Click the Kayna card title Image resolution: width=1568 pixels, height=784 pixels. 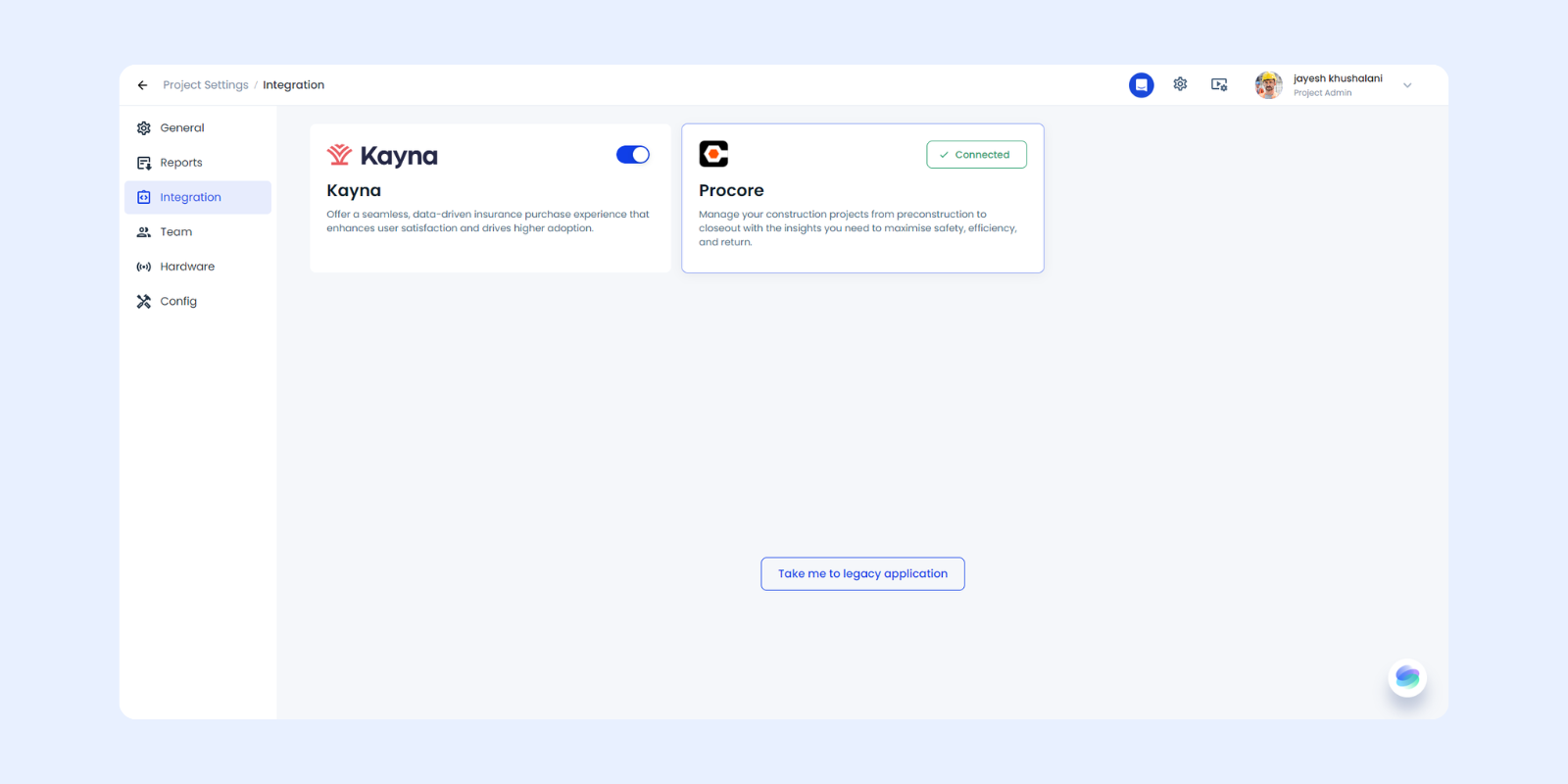354,190
